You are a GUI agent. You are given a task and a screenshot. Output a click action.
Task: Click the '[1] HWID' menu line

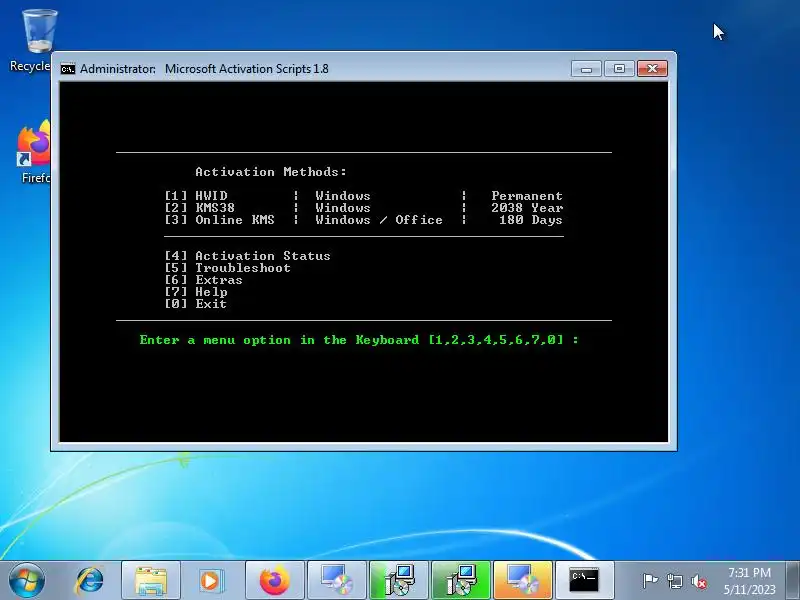tap(196, 196)
